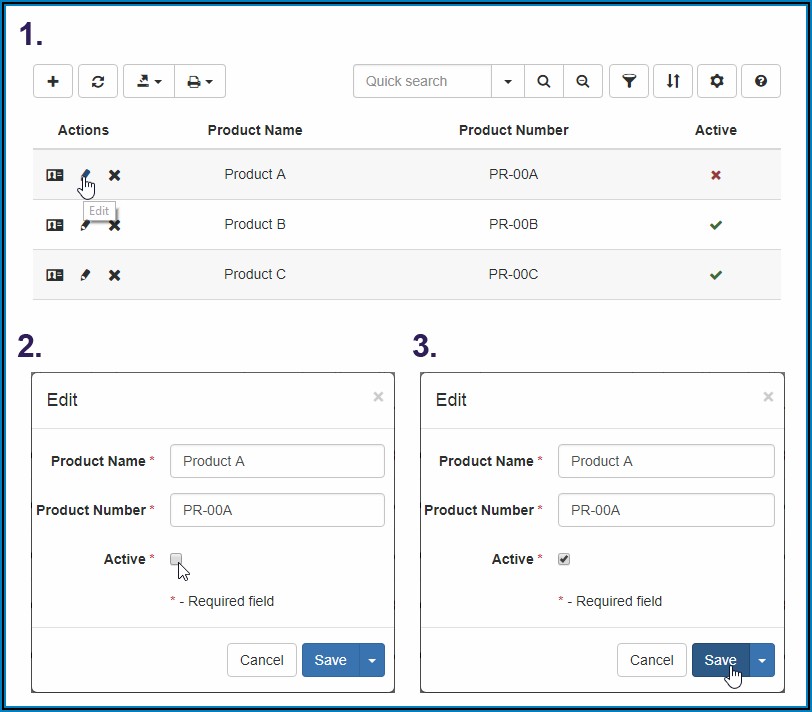Check the unchecked Active checkbox in Edit dialog
Image resolution: width=812 pixels, height=712 pixels.
tap(176, 559)
